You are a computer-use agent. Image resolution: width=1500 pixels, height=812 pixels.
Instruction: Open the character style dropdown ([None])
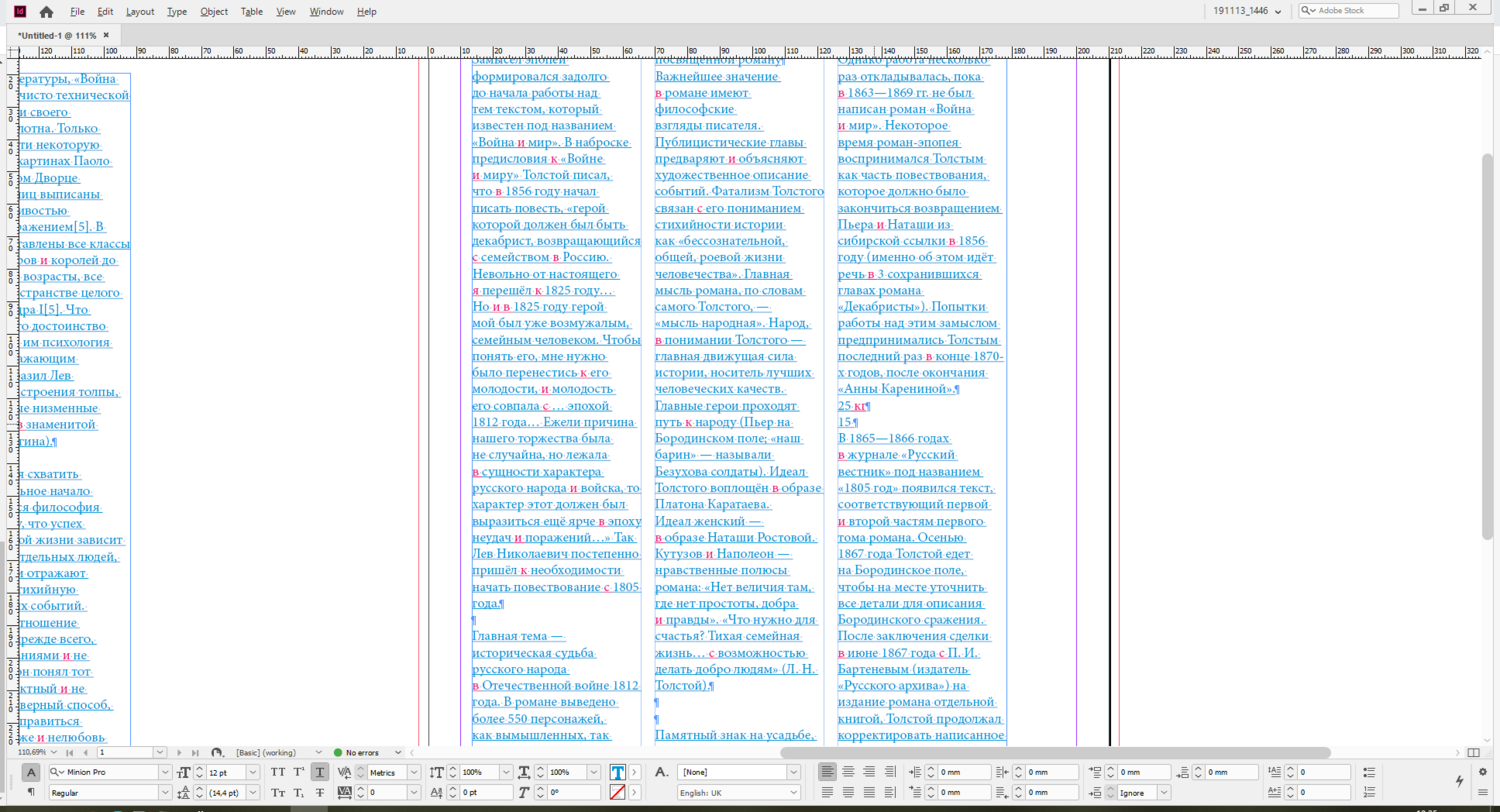point(794,772)
